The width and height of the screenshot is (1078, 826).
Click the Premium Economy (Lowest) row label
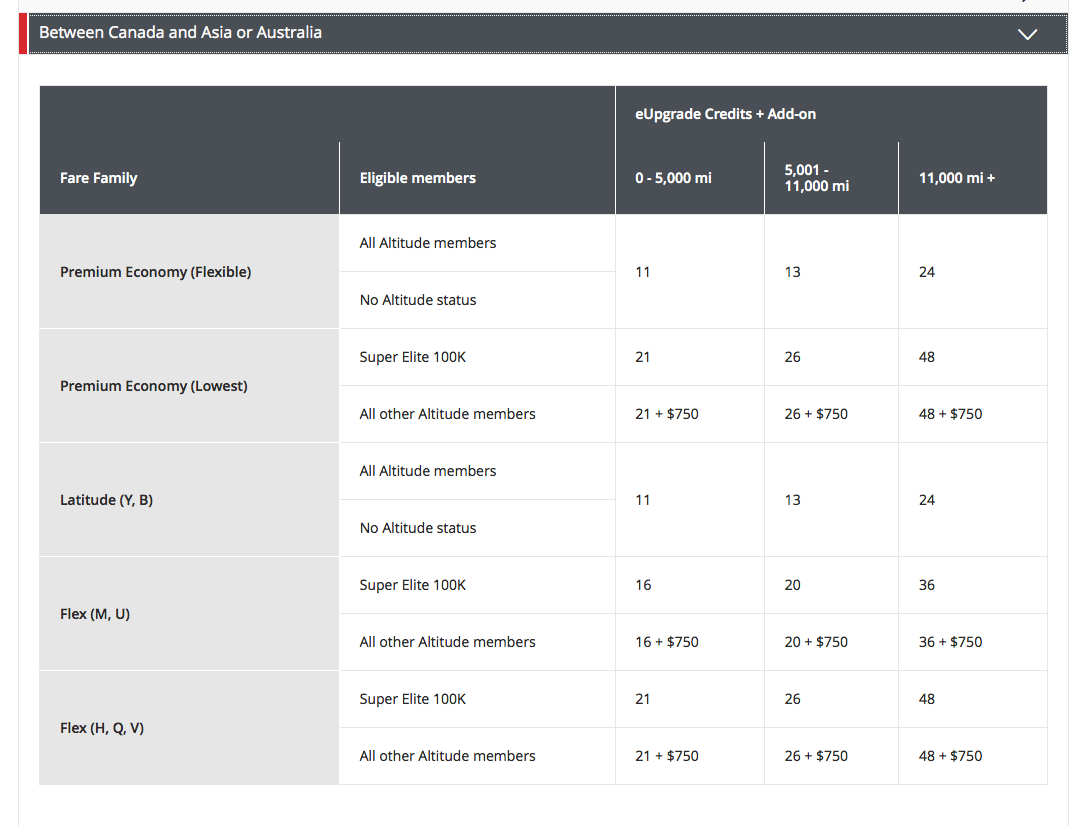click(x=153, y=386)
